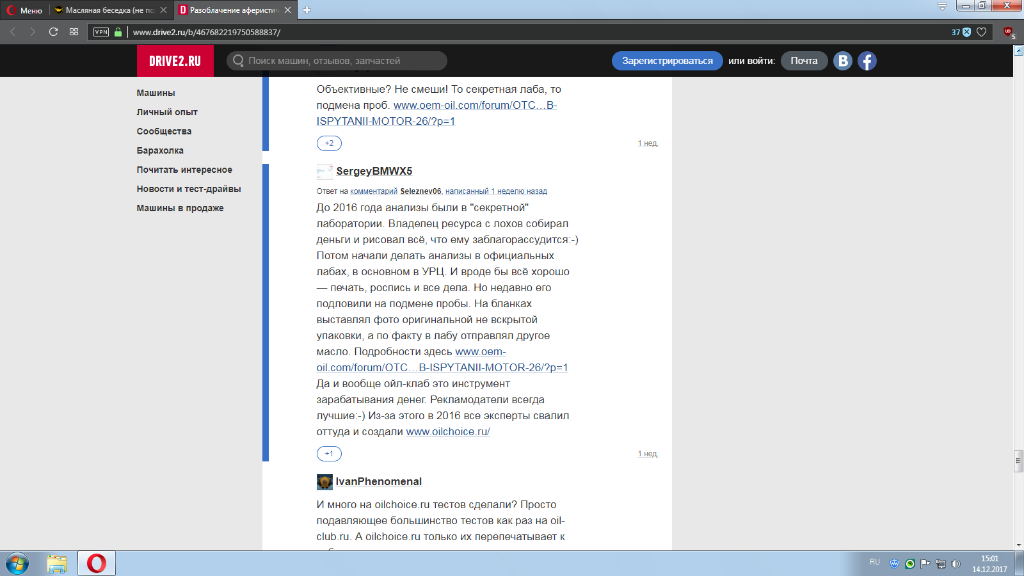The image size is (1024, 576).
Task: Log in with VK icon
Action: click(x=842, y=61)
